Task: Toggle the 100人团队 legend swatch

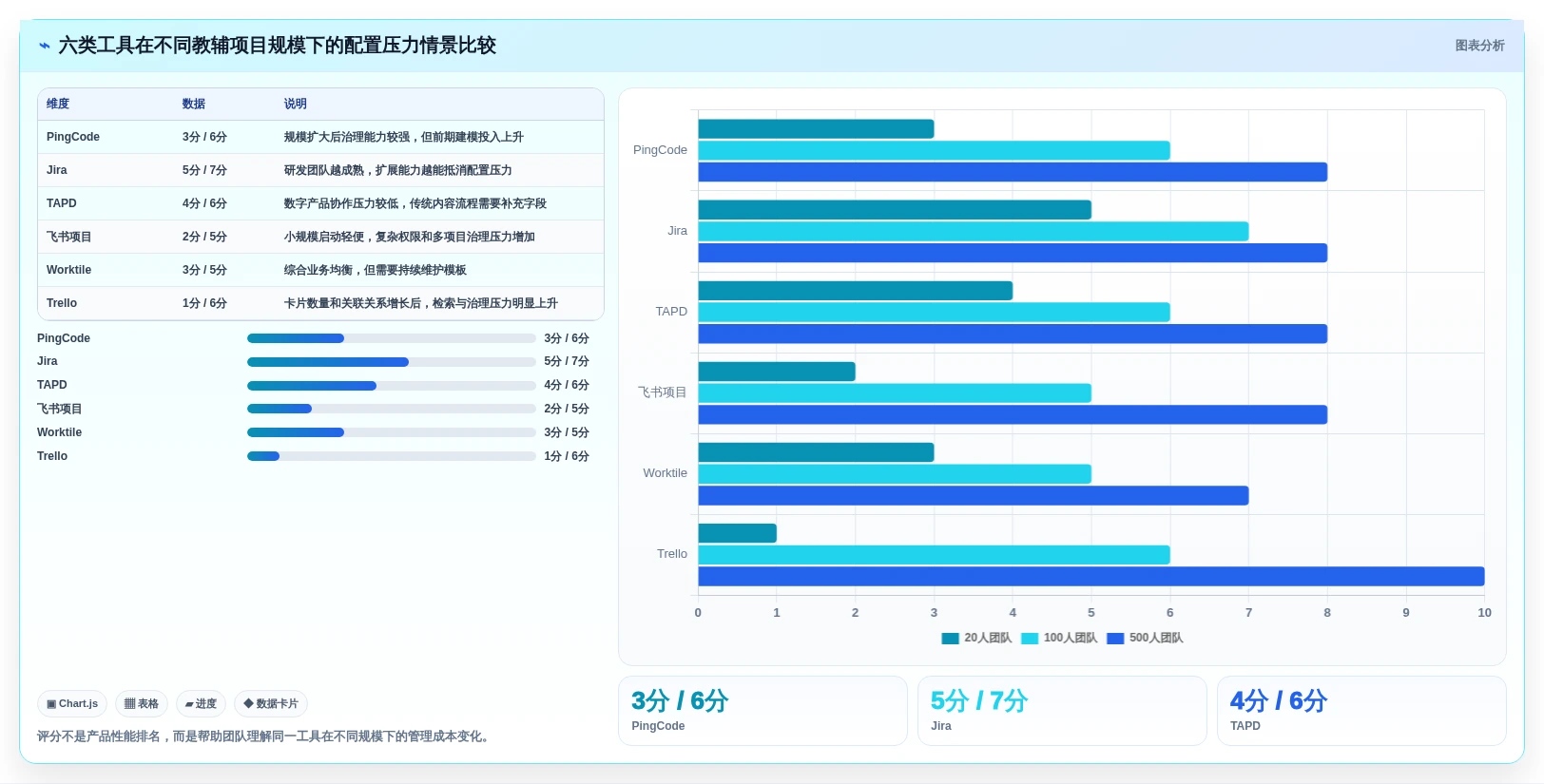Action: click(1030, 639)
